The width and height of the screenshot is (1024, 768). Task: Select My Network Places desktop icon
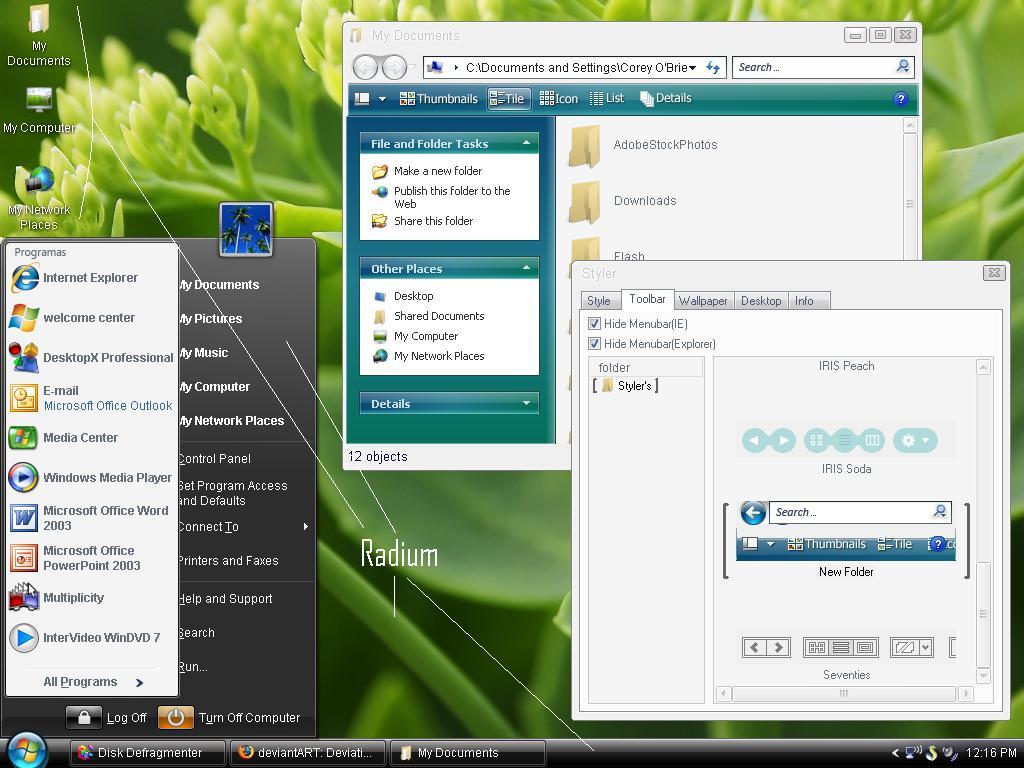39,198
